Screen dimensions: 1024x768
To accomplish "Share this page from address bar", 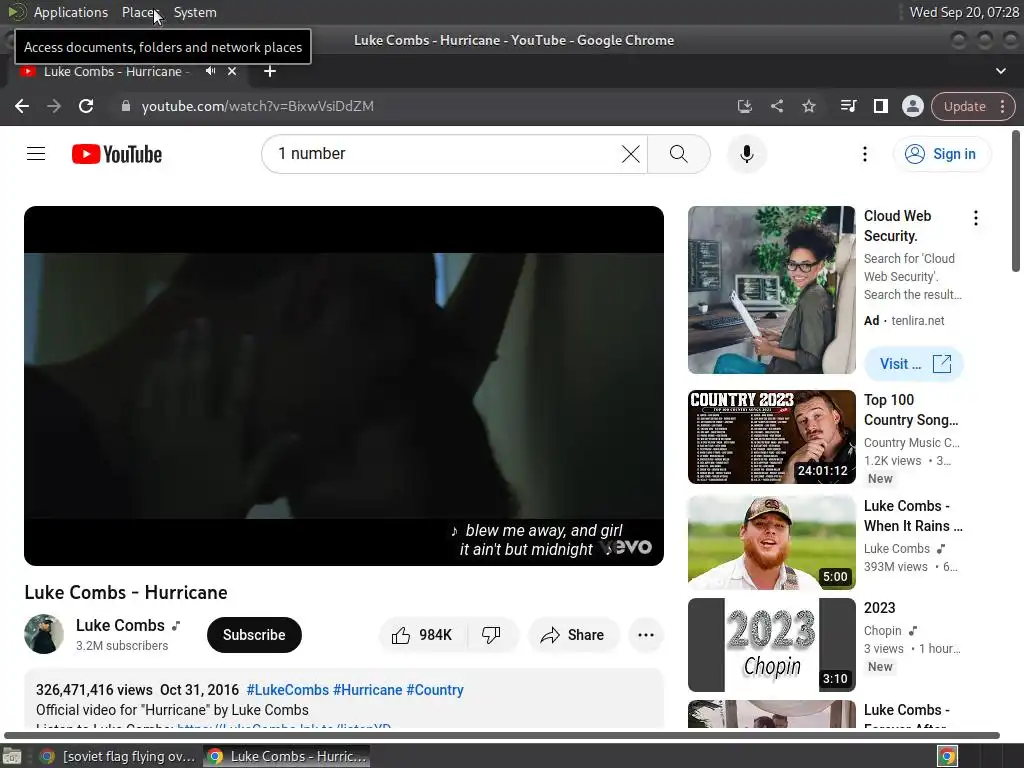I will click(776, 106).
